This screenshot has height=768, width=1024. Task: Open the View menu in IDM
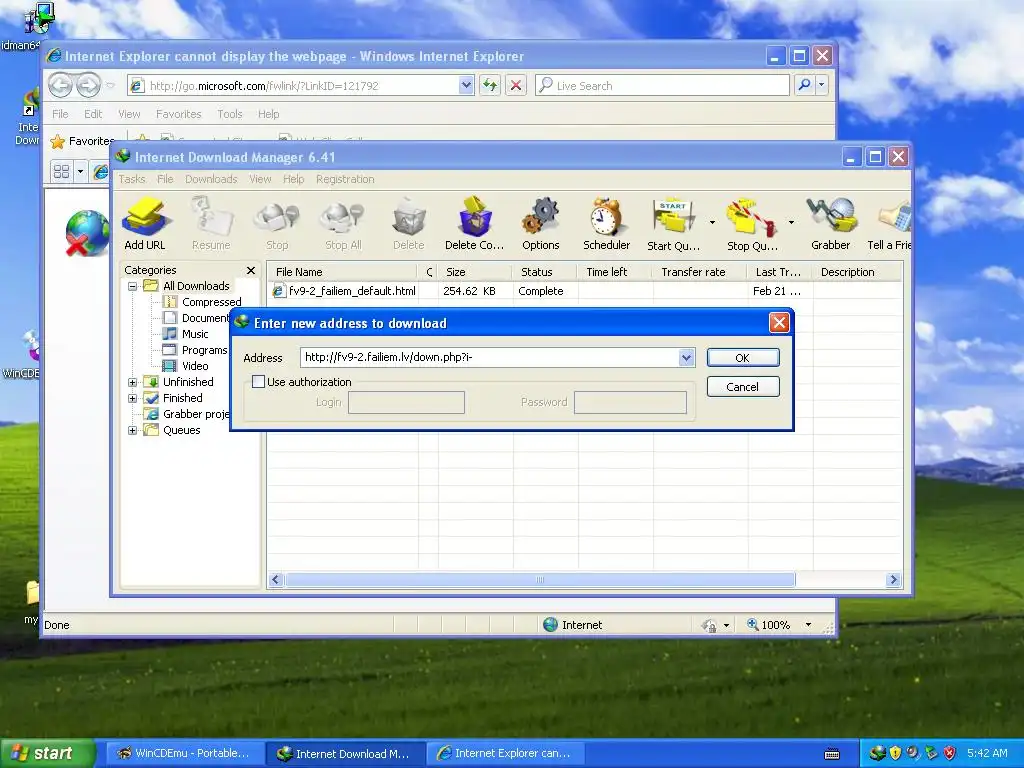pyautogui.click(x=260, y=179)
